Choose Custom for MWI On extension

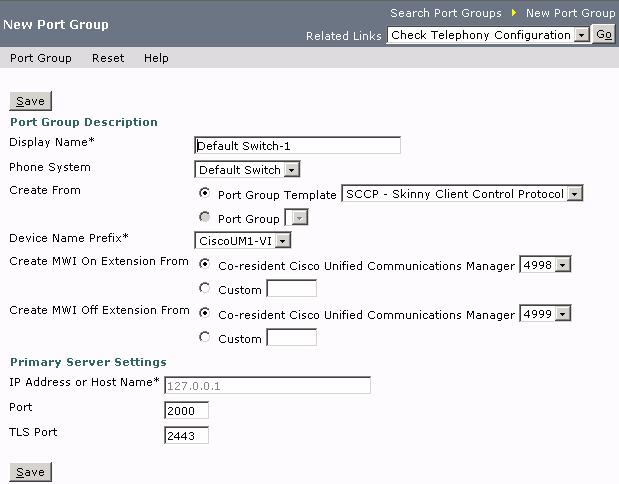pos(205,289)
